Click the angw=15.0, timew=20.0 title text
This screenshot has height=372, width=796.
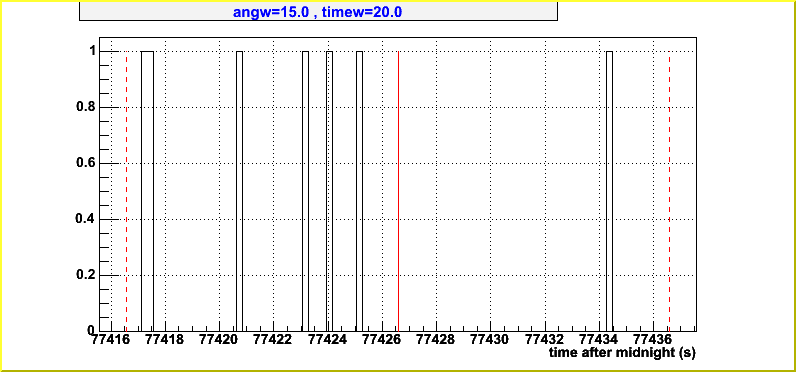(317, 12)
